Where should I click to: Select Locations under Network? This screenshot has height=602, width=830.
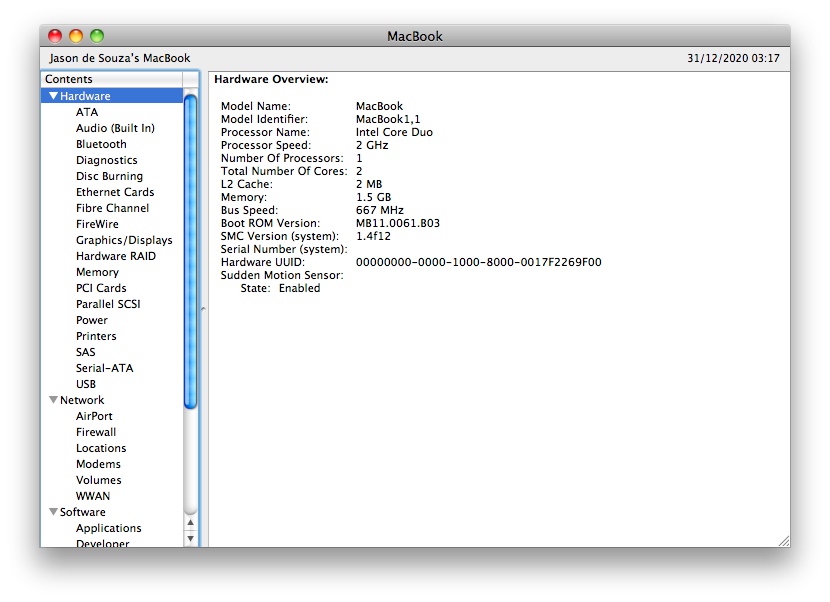point(101,448)
